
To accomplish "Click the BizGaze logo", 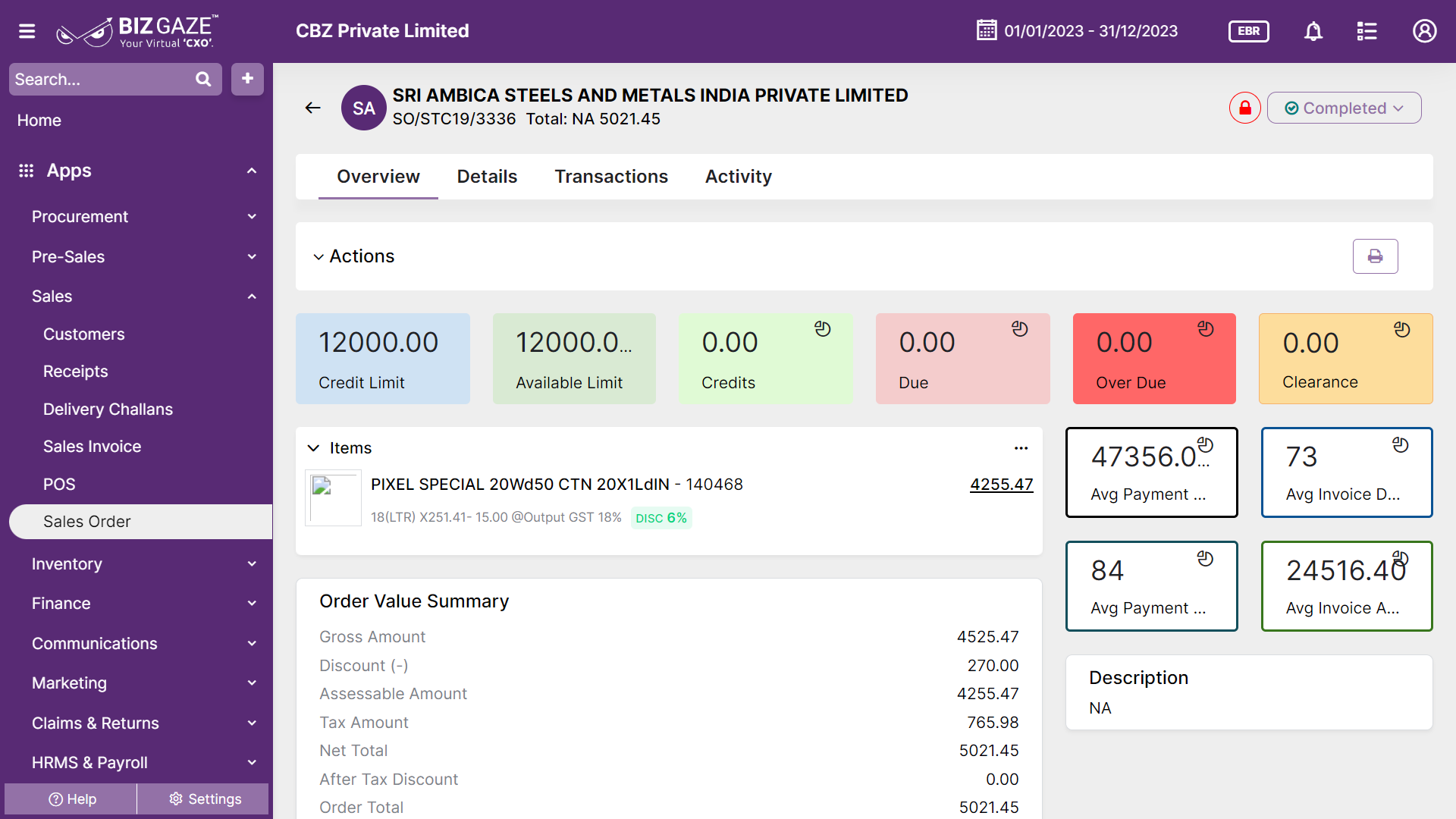I will (137, 31).
